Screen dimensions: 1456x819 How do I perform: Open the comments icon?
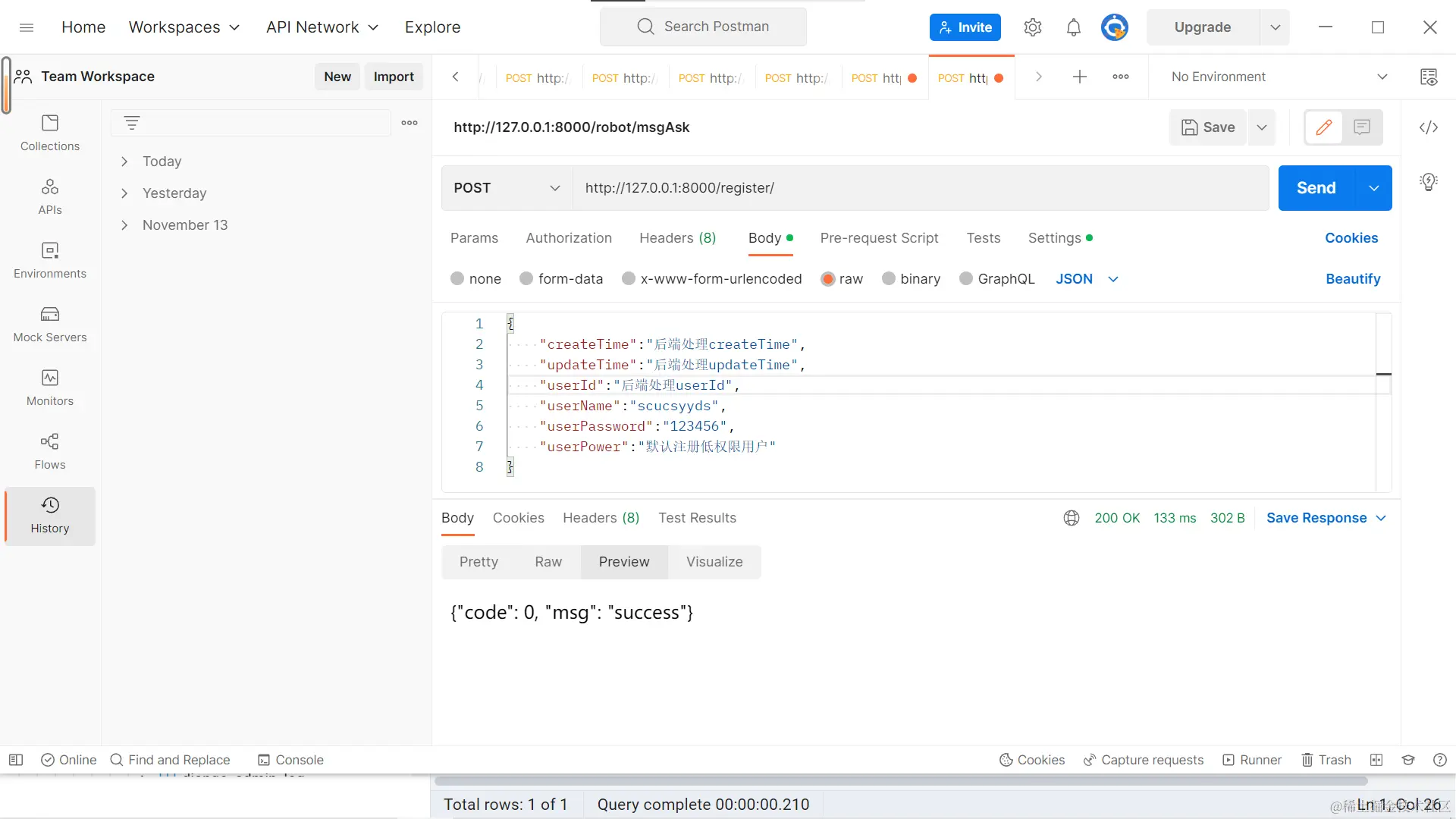(x=1362, y=127)
